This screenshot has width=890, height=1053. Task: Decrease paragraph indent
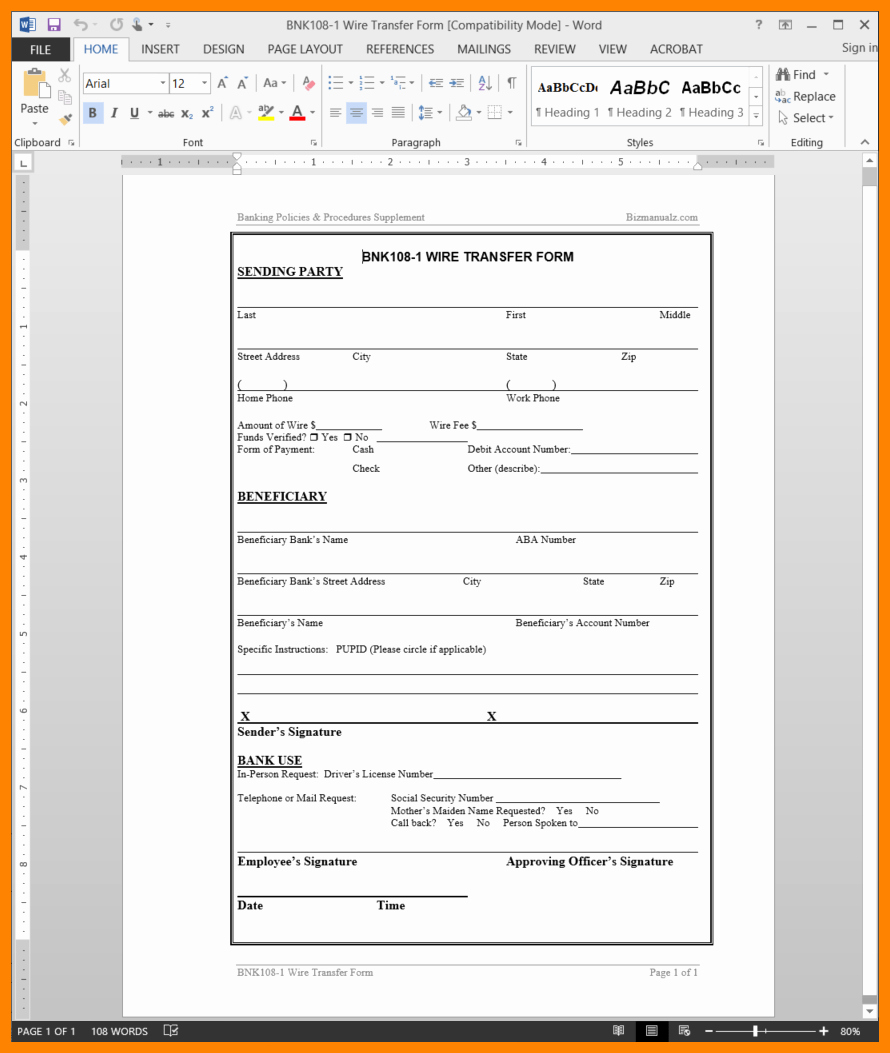436,83
